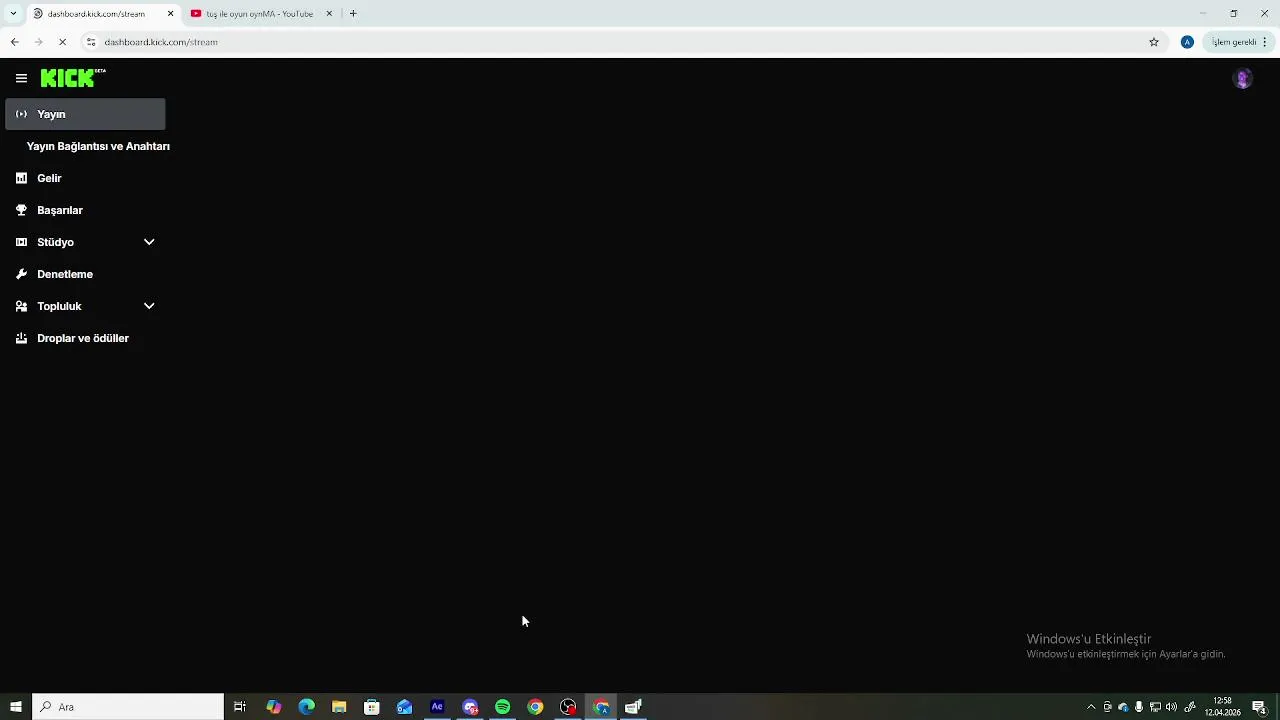Image resolution: width=1280 pixels, height=720 pixels.
Task: Open the notification center icon
Action: coord(1259,707)
